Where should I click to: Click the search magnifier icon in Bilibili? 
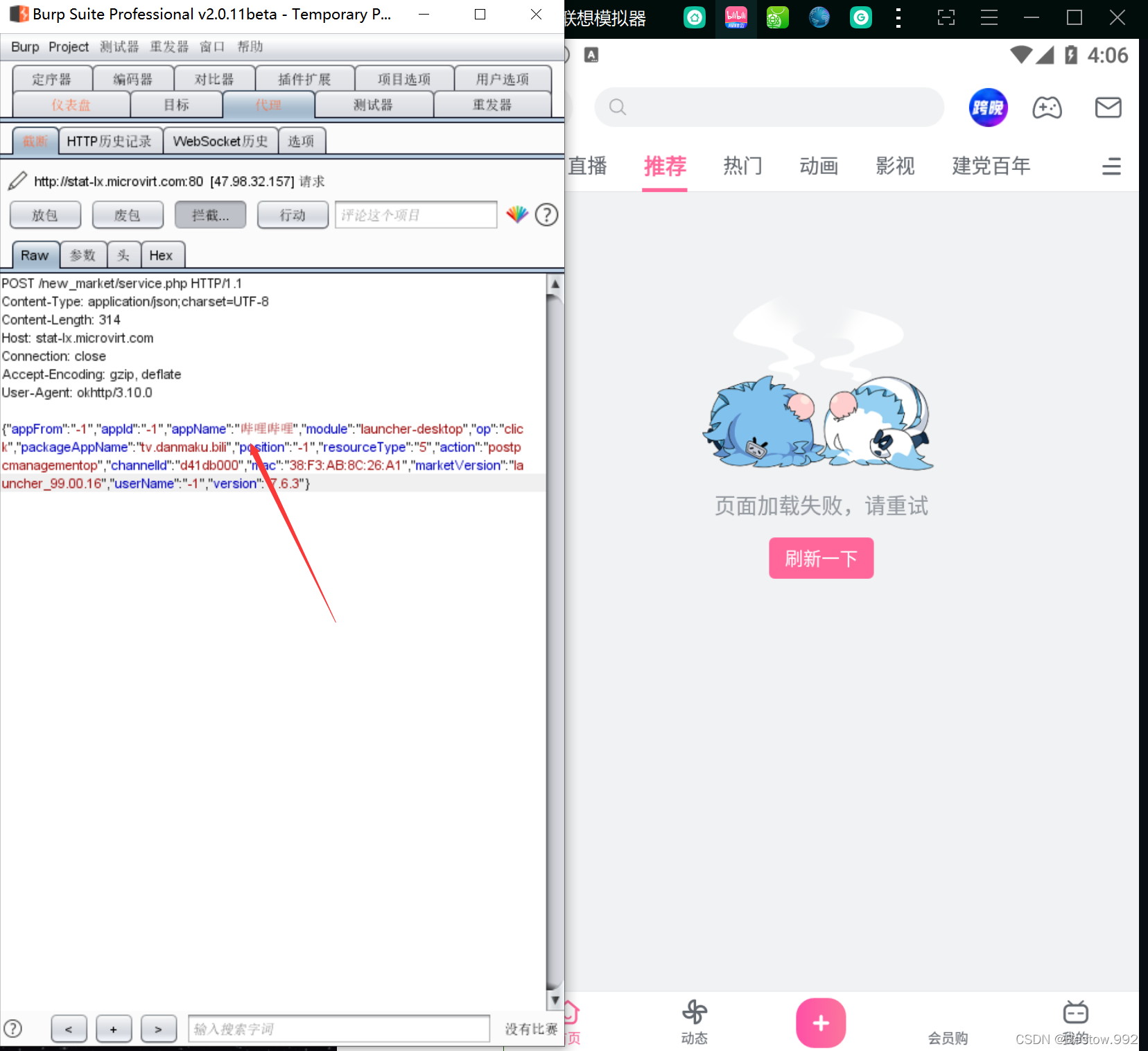pyautogui.click(x=617, y=107)
